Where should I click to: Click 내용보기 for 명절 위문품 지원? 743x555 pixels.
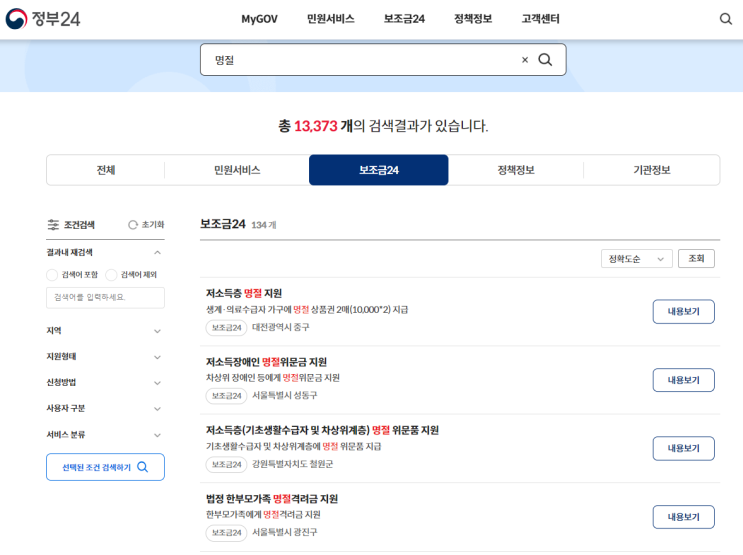click(683, 448)
